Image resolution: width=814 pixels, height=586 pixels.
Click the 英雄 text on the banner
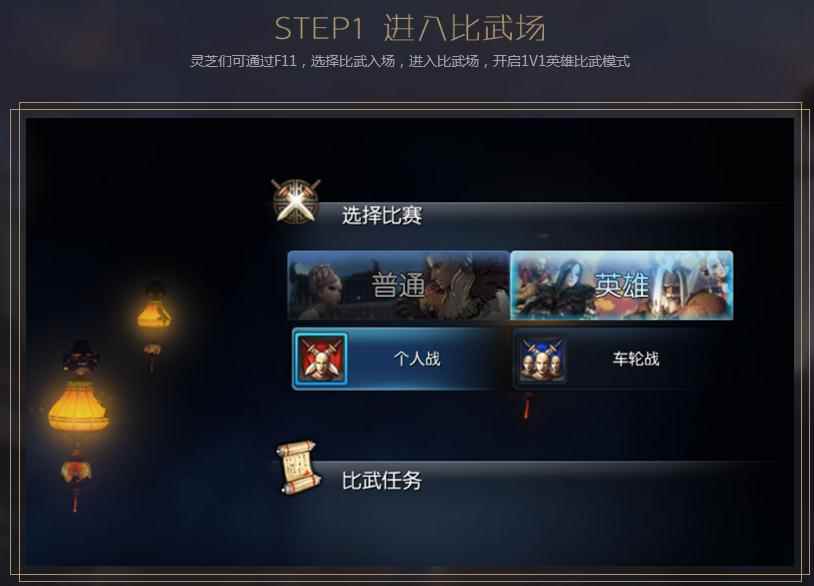pos(621,286)
